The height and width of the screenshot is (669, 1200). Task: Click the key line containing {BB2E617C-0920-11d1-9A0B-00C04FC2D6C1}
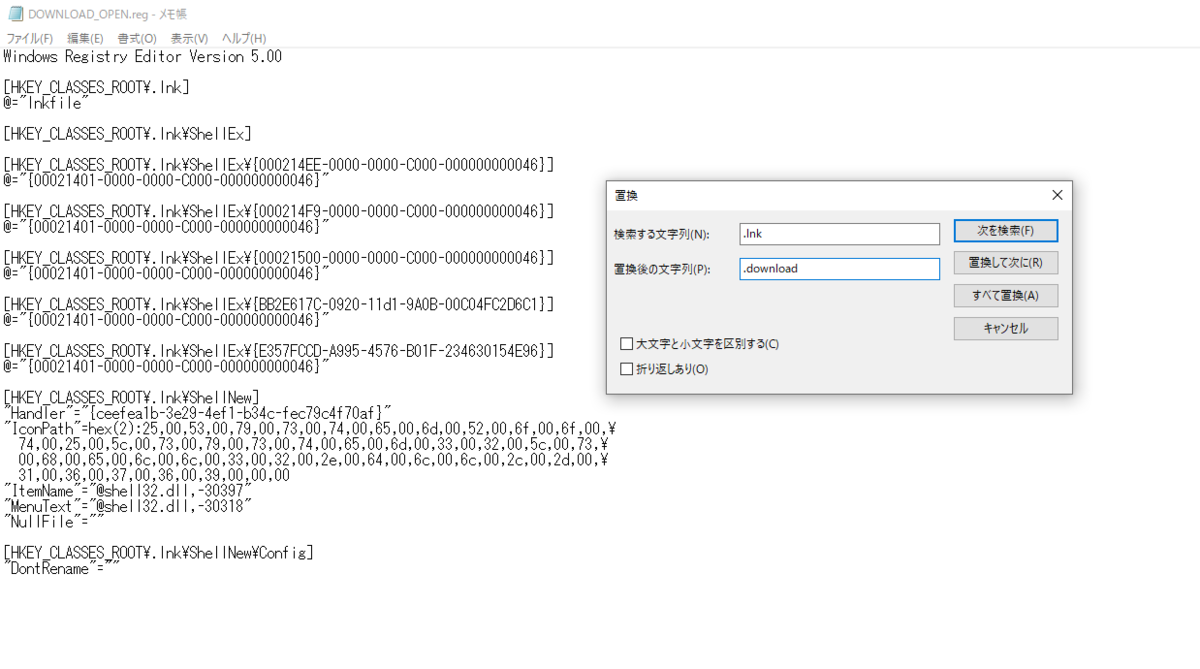tap(279, 304)
